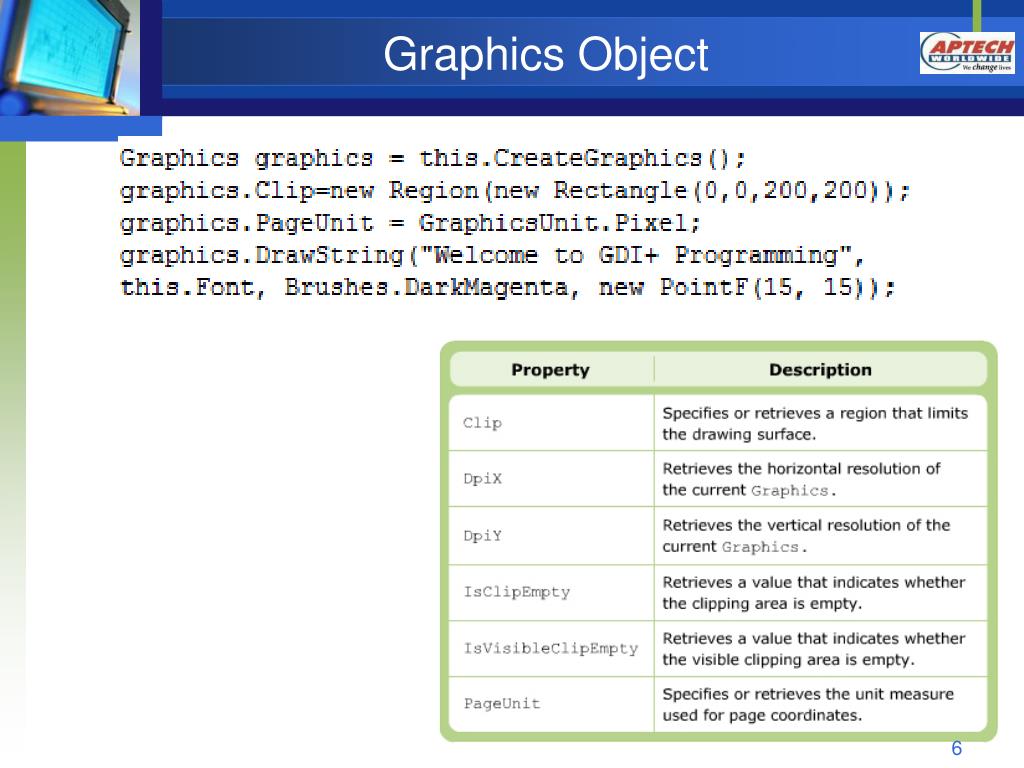Click the description "Specifies or retrieves the unit measure"
The height and width of the screenshot is (768, 1024).
(808, 694)
